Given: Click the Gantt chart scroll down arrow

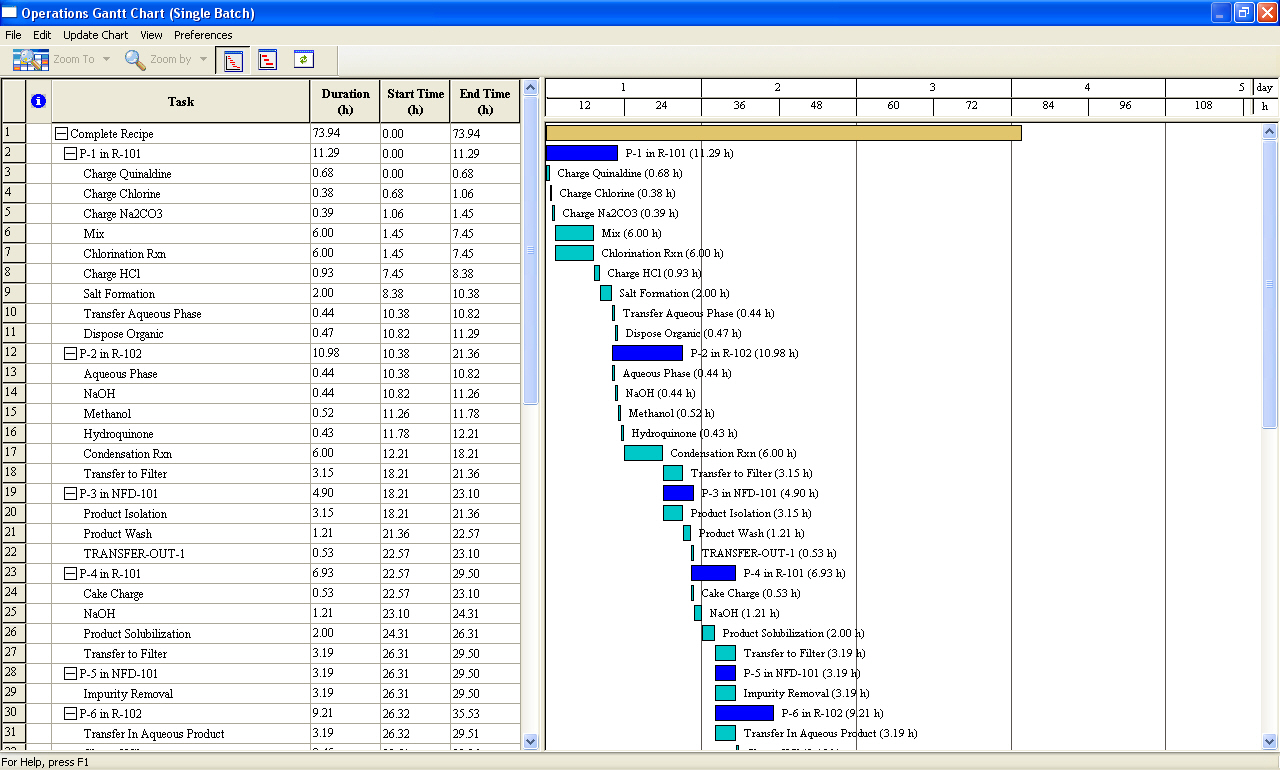Looking at the screenshot, I should tap(1270, 742).
